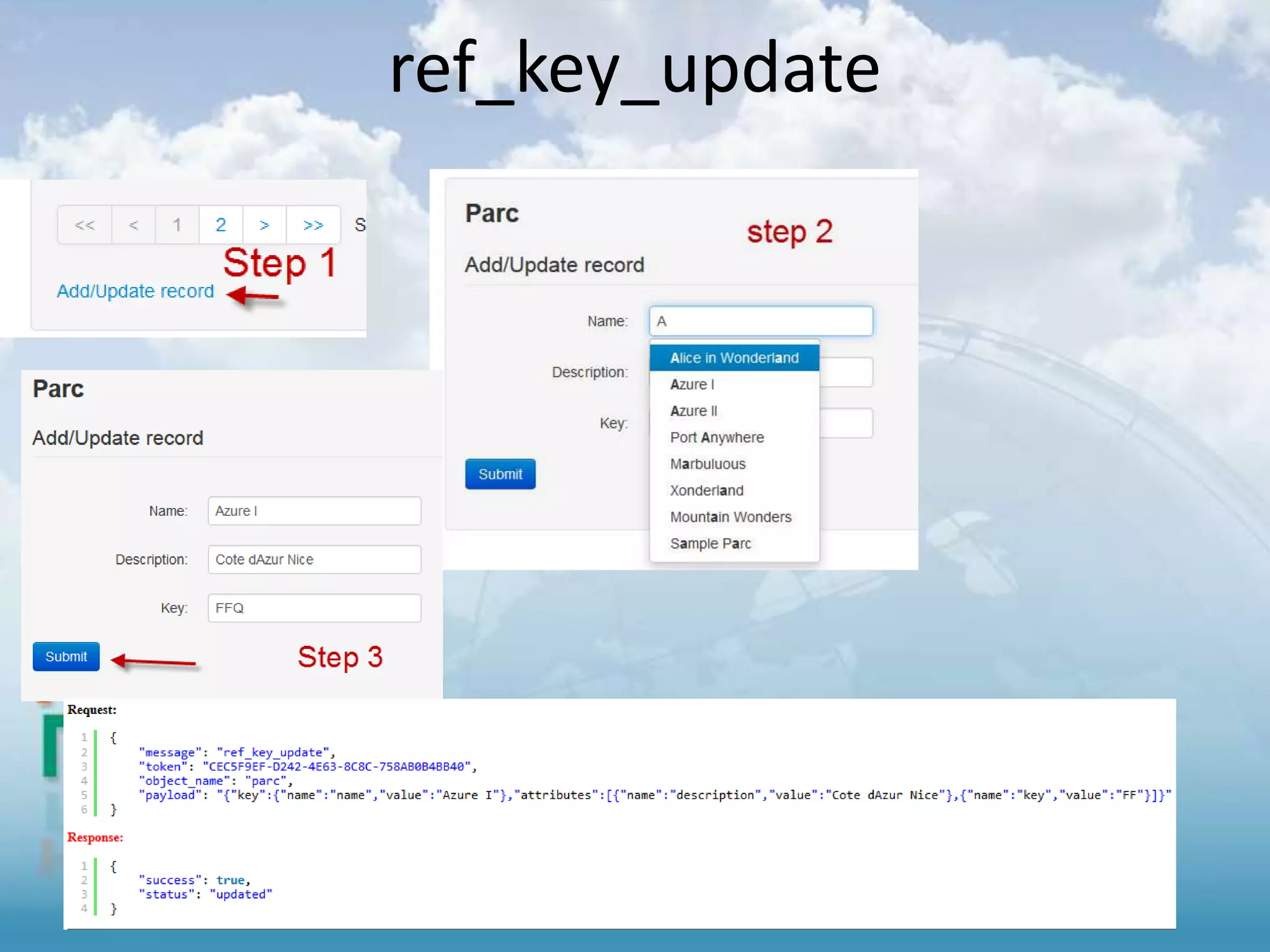Viewport: 1270px width, 952px height.
Task: Click Submit in the step 3 form
Action: pyautogui.click(x=66, y=656)
